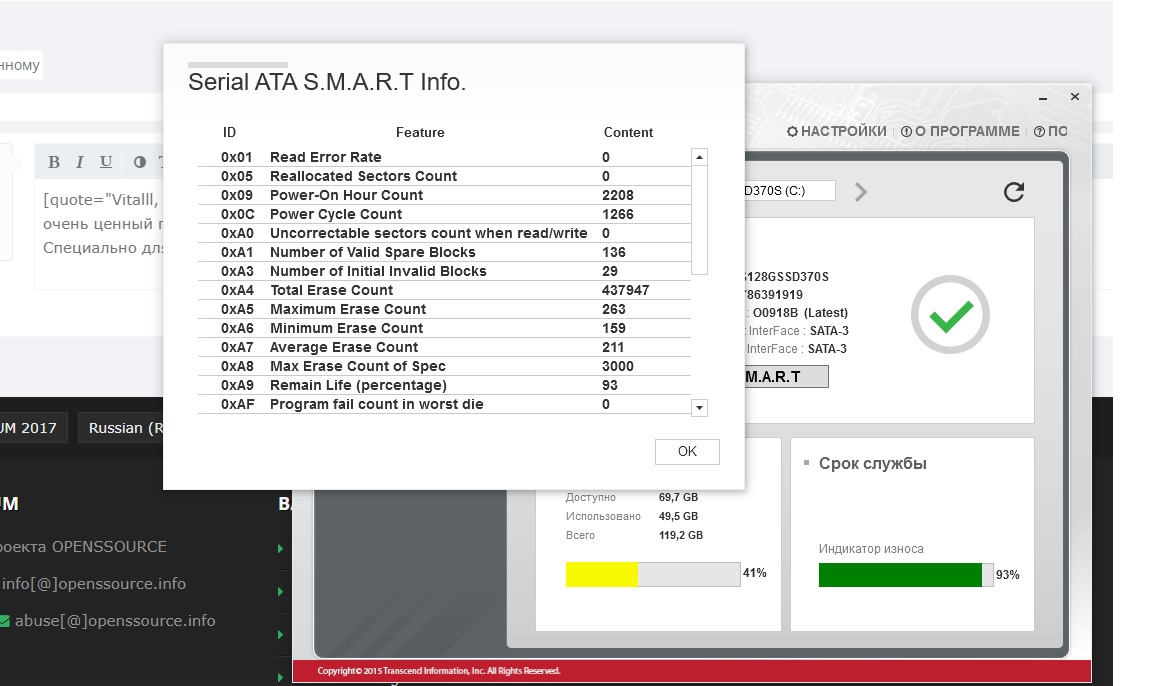Image resolution: width=1152 pixels, height=686 pixels.
Task: Toggle underline formatting in the forum editor
Action: (106, 162)
